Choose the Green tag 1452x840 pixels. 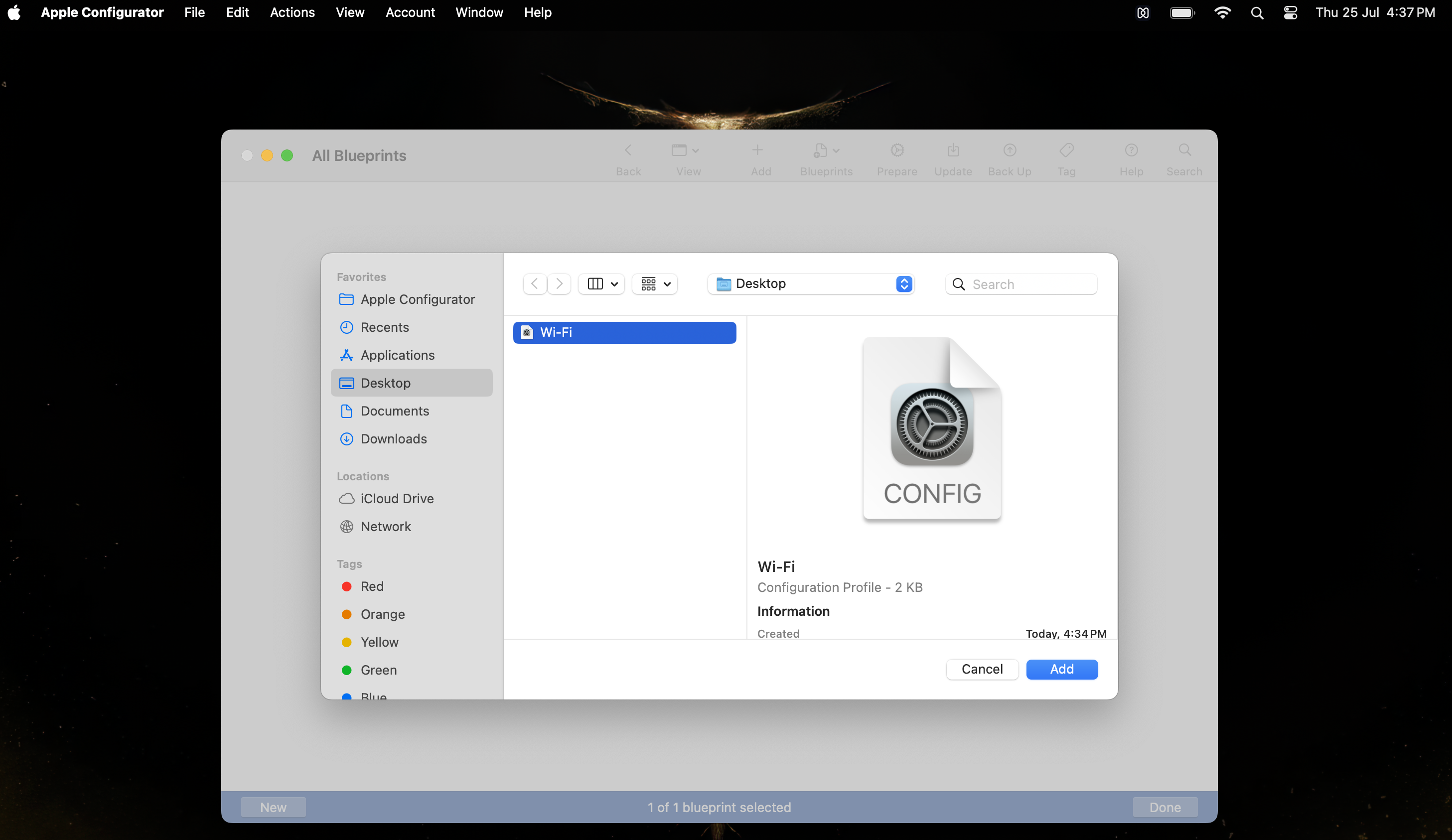[412, 671]
